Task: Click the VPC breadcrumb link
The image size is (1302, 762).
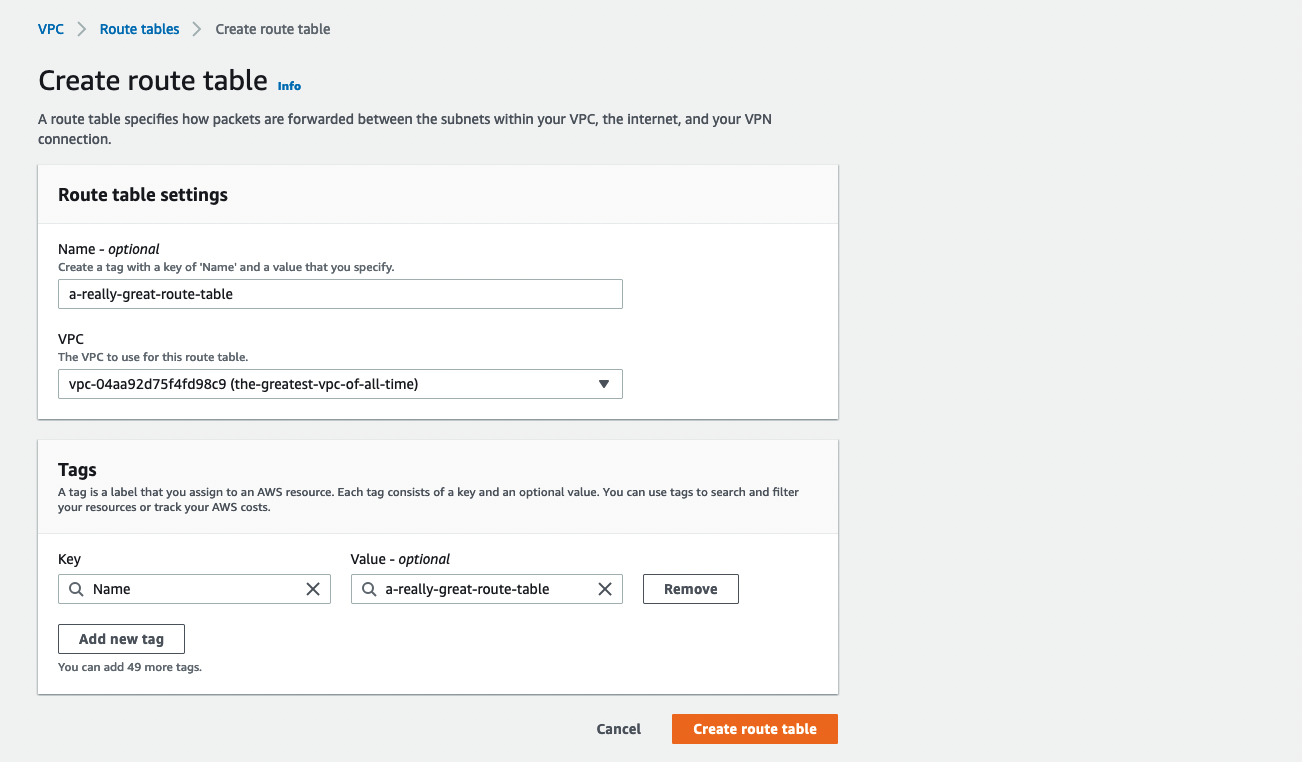Action: click(x=51, y=29)
